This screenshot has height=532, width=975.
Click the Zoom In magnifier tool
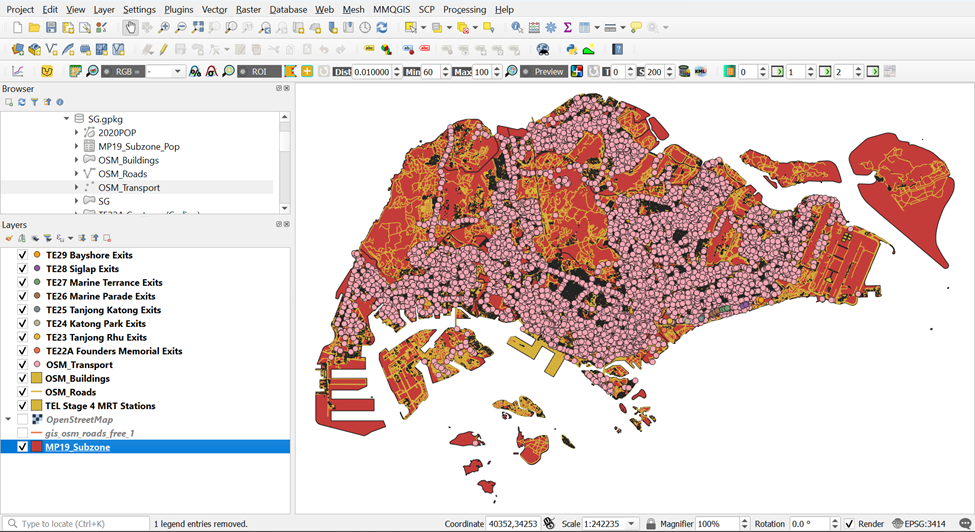click(x=164, y=28)
